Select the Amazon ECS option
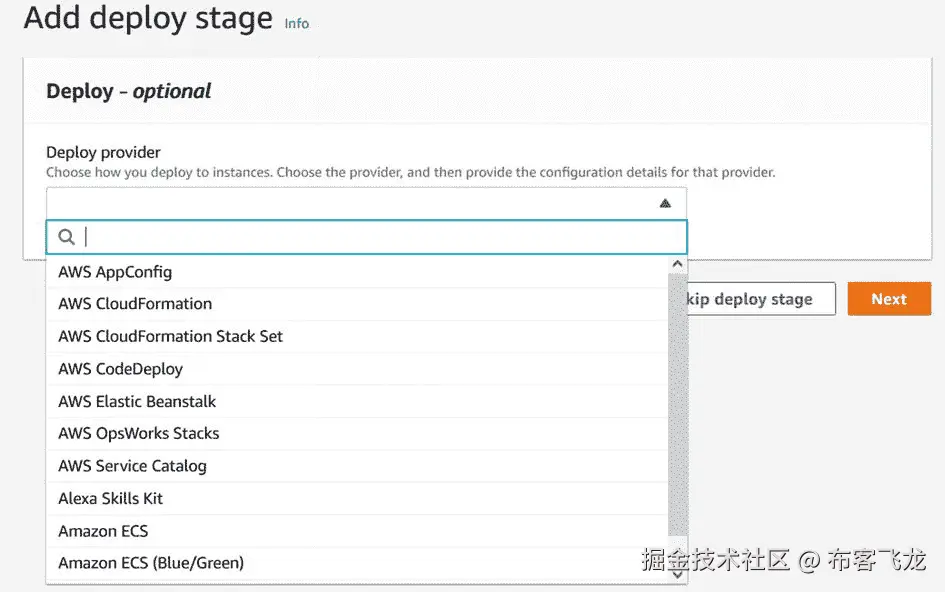The width and height of the screenshot is (945, 592). (x=103, y=531)
